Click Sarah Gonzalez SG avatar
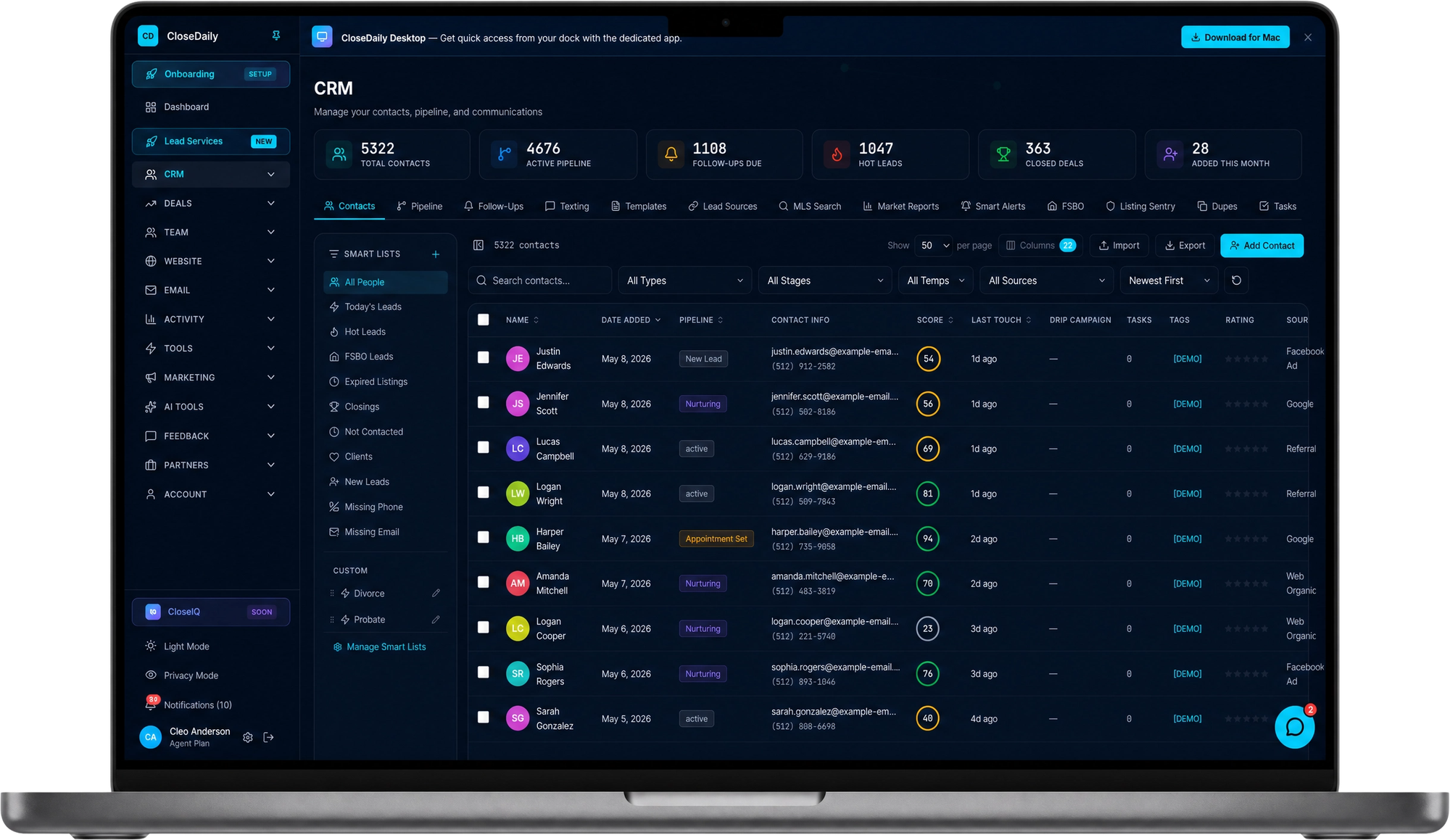The width and height of the screenshot is (1450, 840). [518, 718]
